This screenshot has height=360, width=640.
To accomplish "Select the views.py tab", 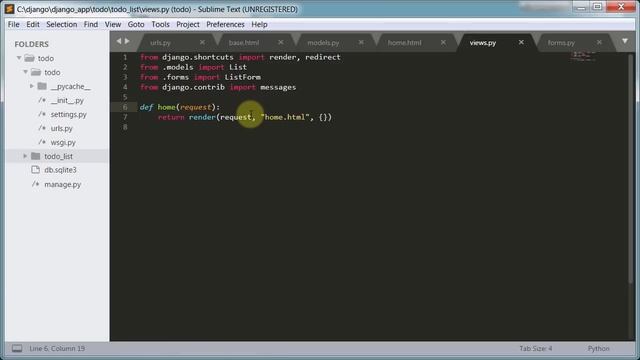I will tap(483, 42).
